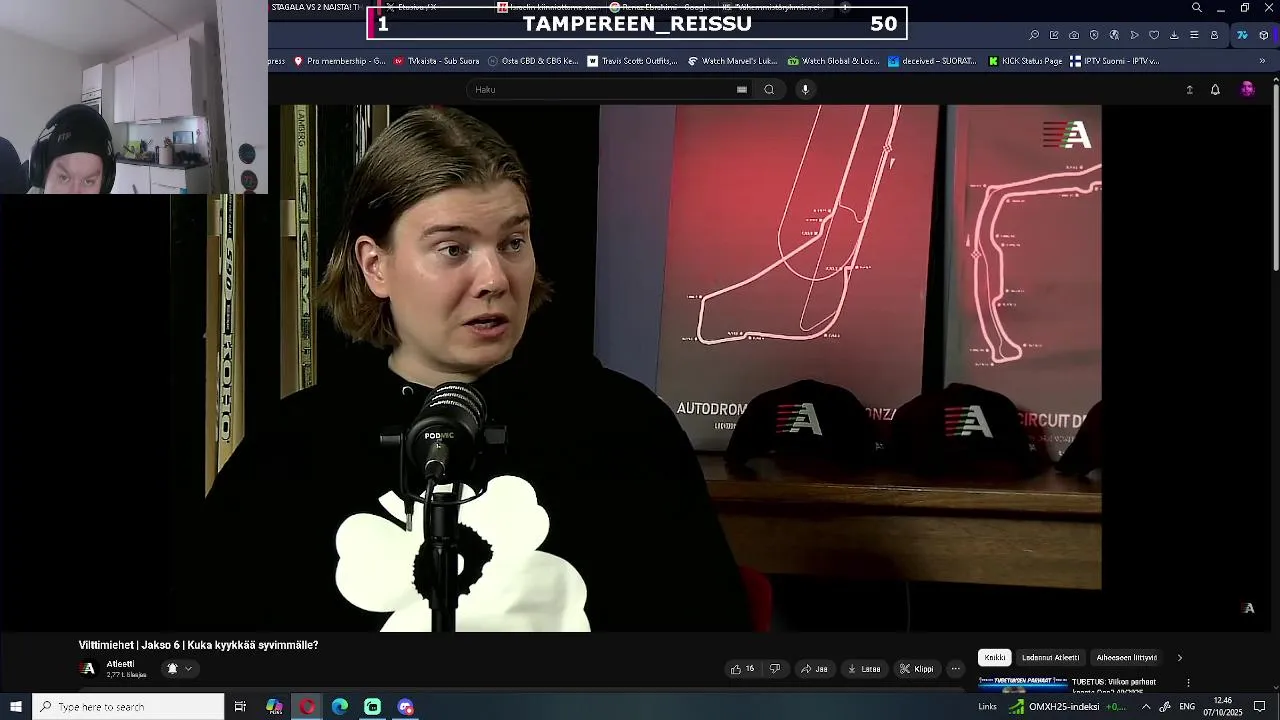Open Windows Task View button
This screenshot has height=720, width=1280.
pos(240,707)
